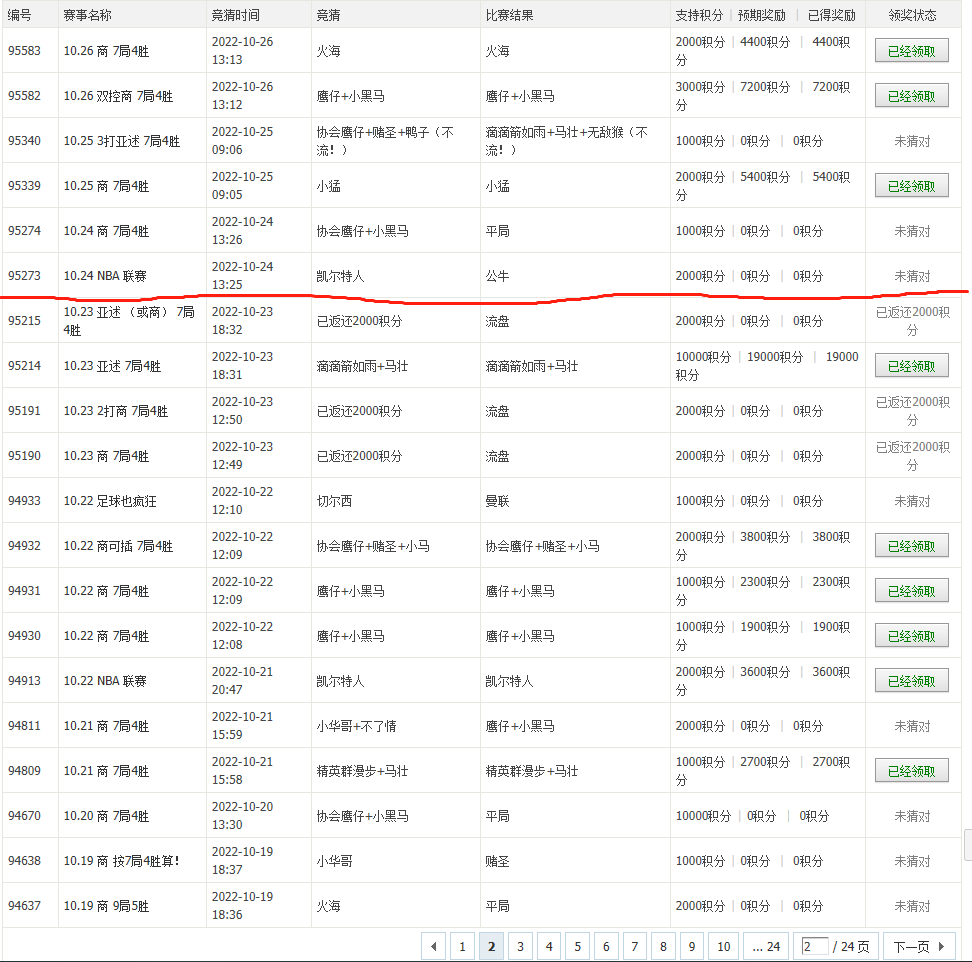Click the vertical scrollbar handle at right edge
Screen dimensions: 972x962
pos(967,844)
